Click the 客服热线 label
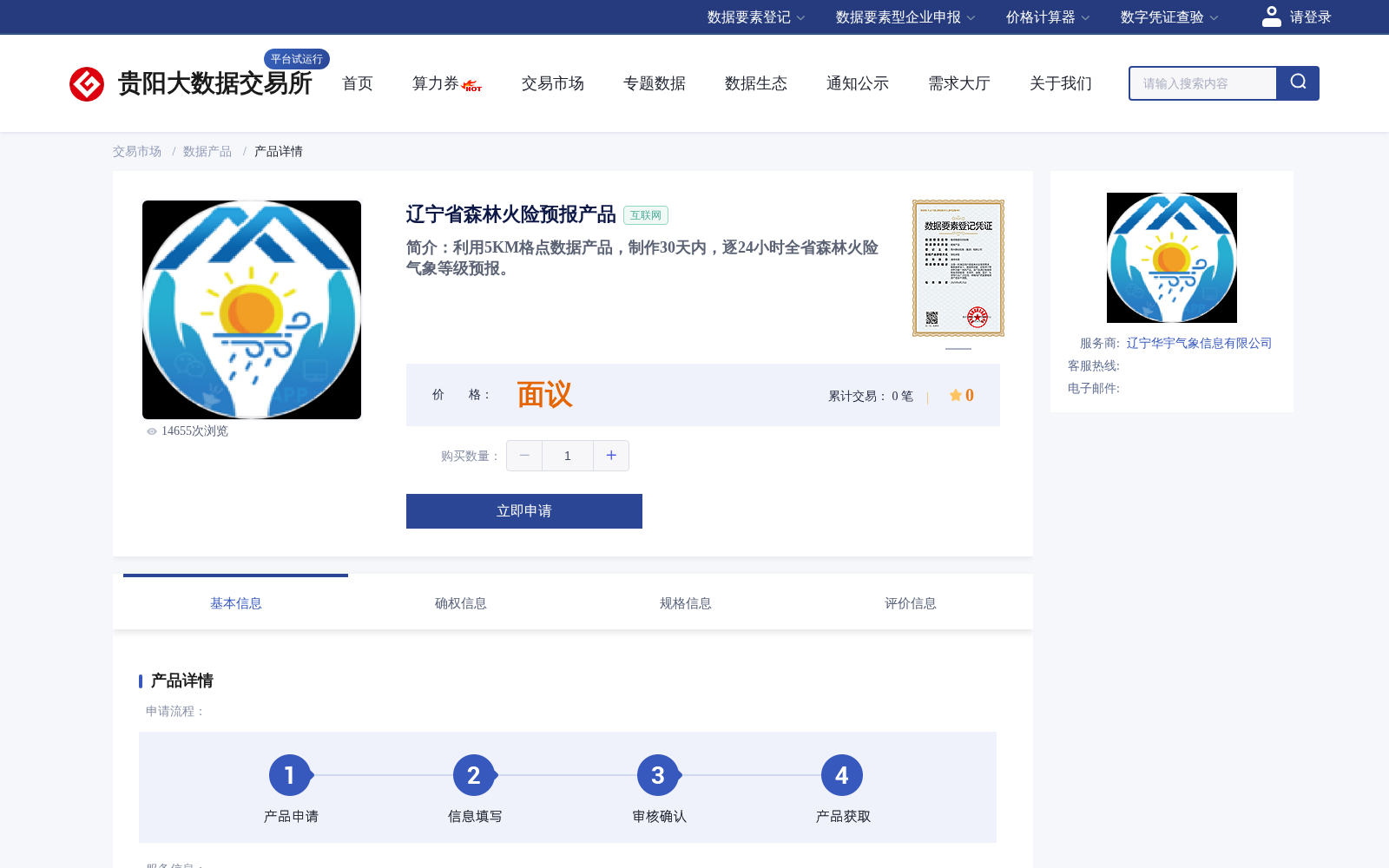Screen dimensions: 1389x868 coord(1094,366)
